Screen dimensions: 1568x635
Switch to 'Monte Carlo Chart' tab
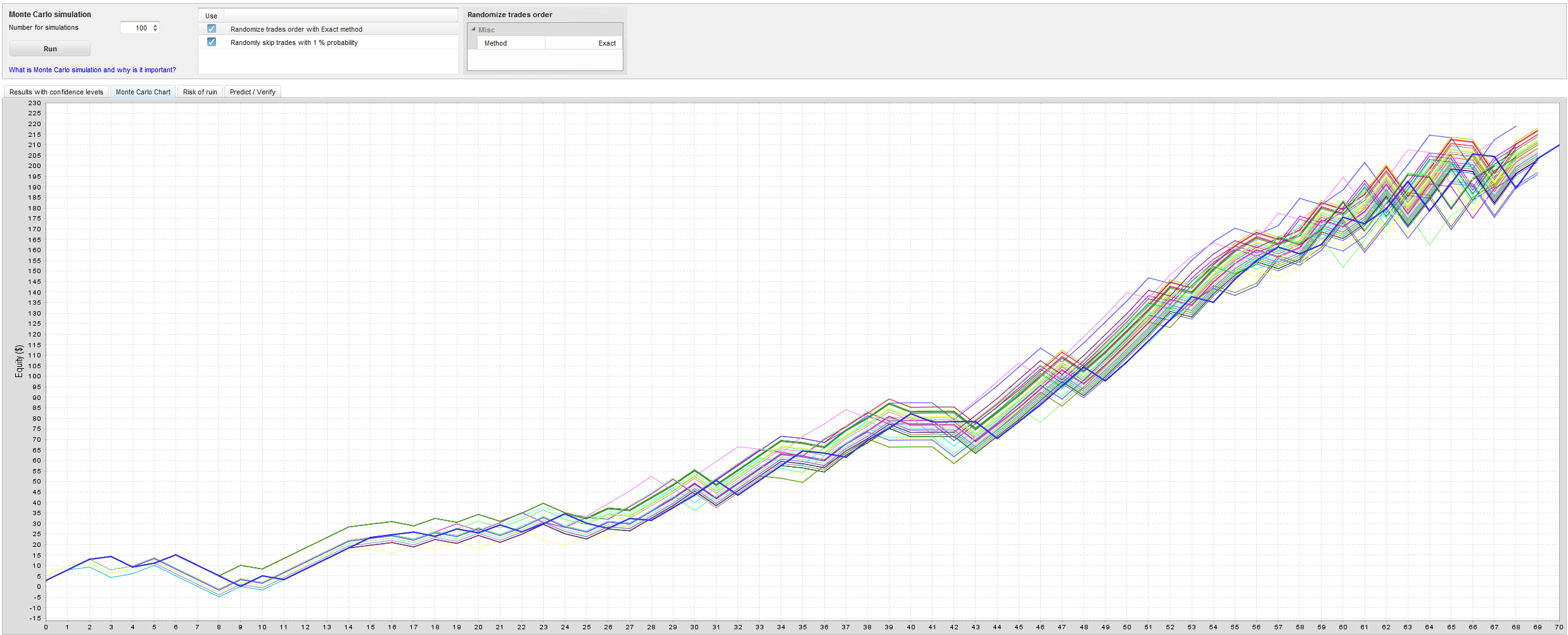pyautogui.click(x=143, y=92)
